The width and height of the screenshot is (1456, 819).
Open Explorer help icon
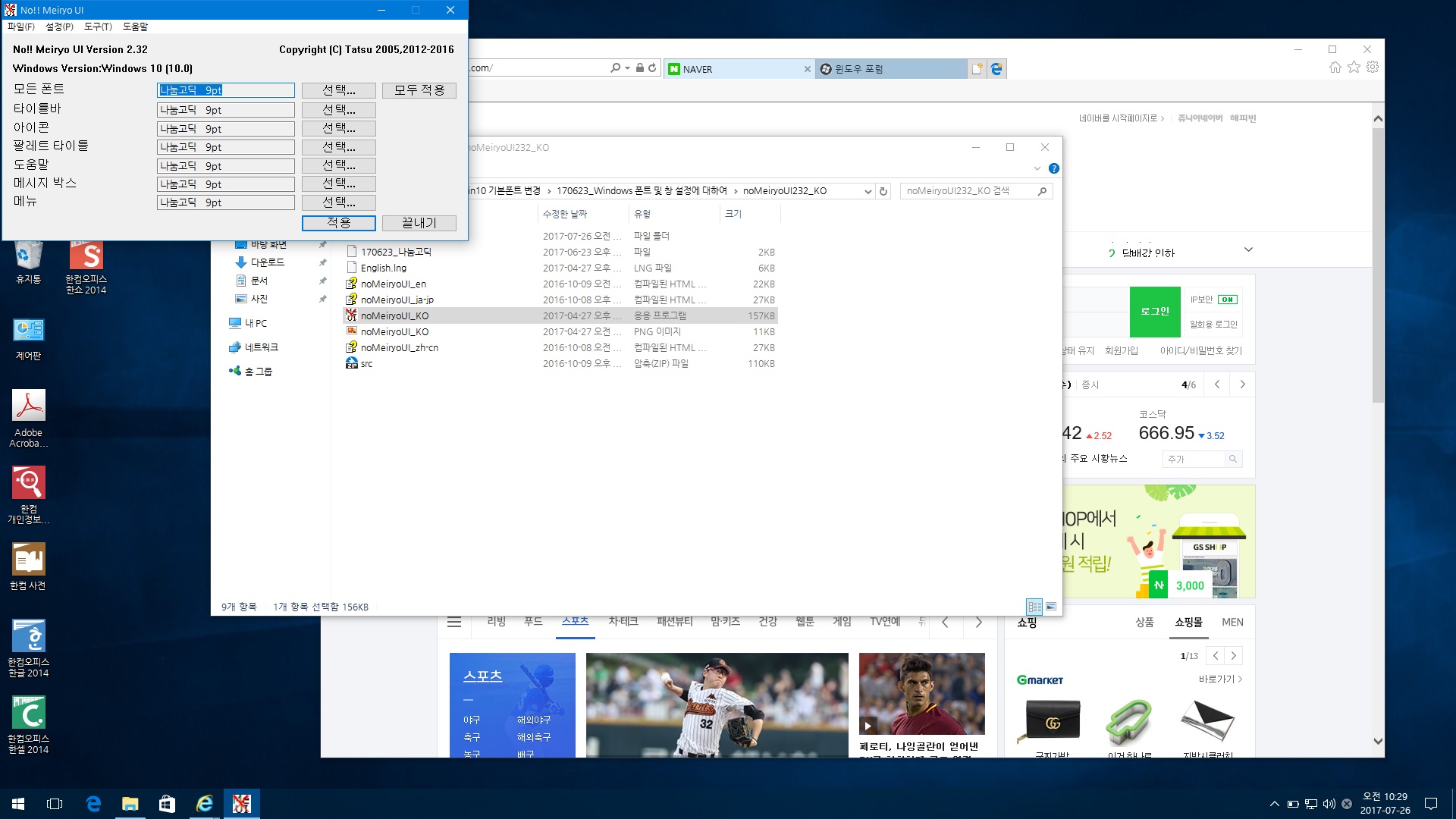pos(1053,168)
